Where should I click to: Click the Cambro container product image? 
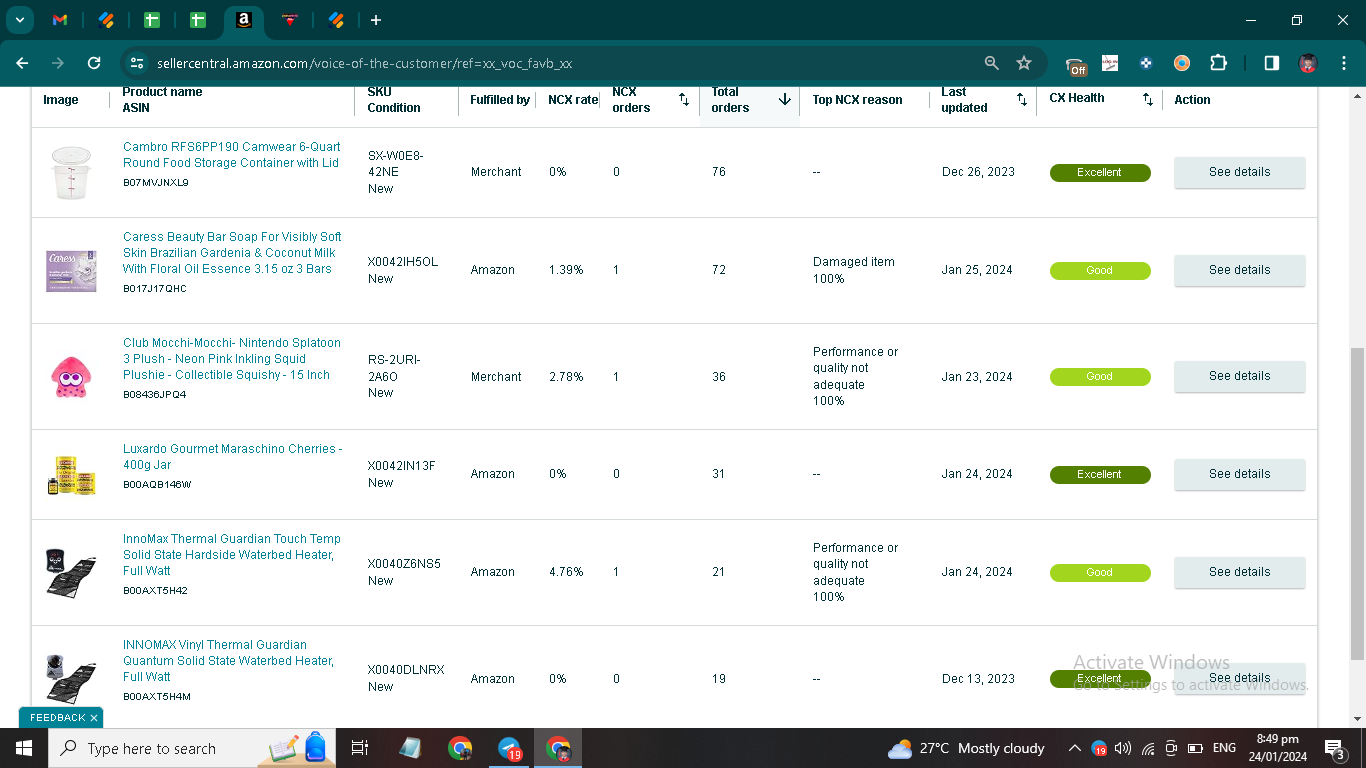tap(71, 172)
